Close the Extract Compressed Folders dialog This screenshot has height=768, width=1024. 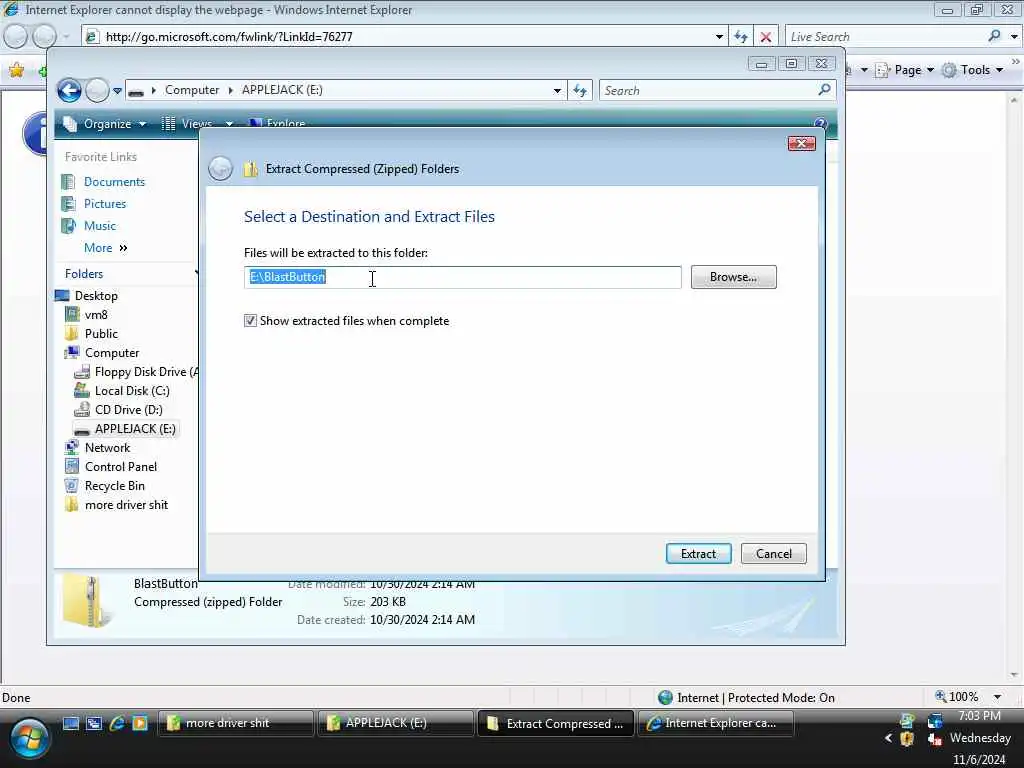(x=801, y=144)
